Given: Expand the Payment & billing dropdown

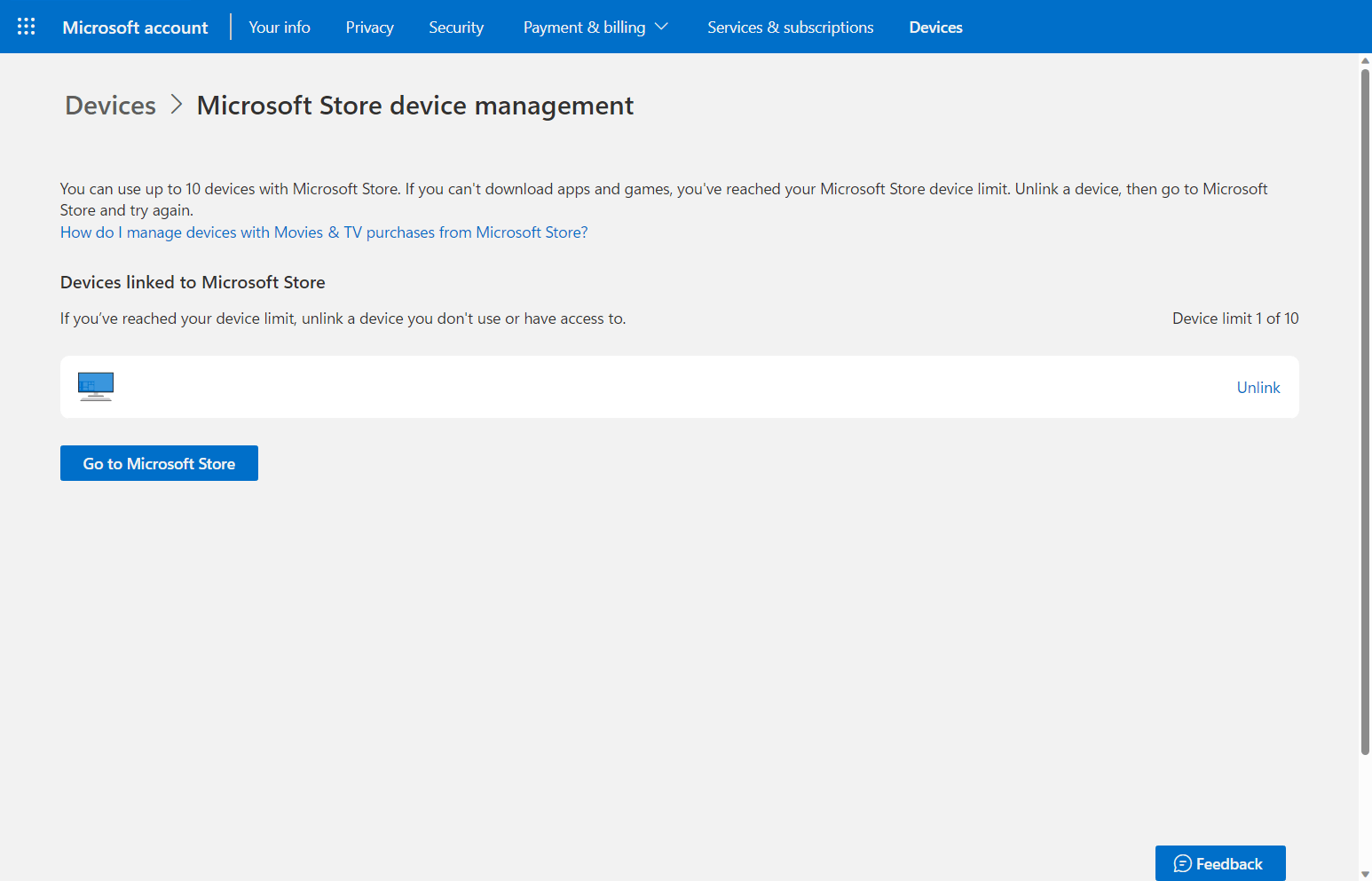Looking at the screenshot, I should click(x=595, y=28).
